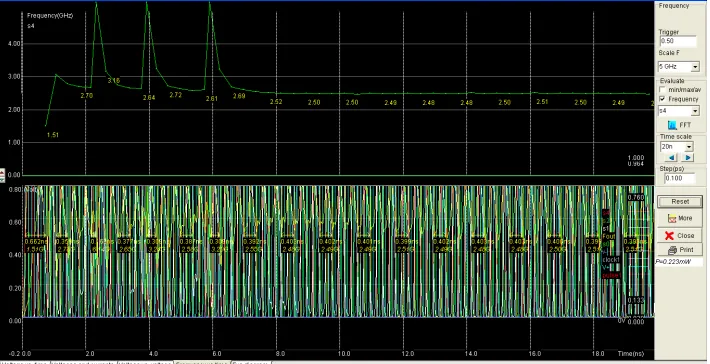Click the 18.0 time axis tick

click(598, 353)
